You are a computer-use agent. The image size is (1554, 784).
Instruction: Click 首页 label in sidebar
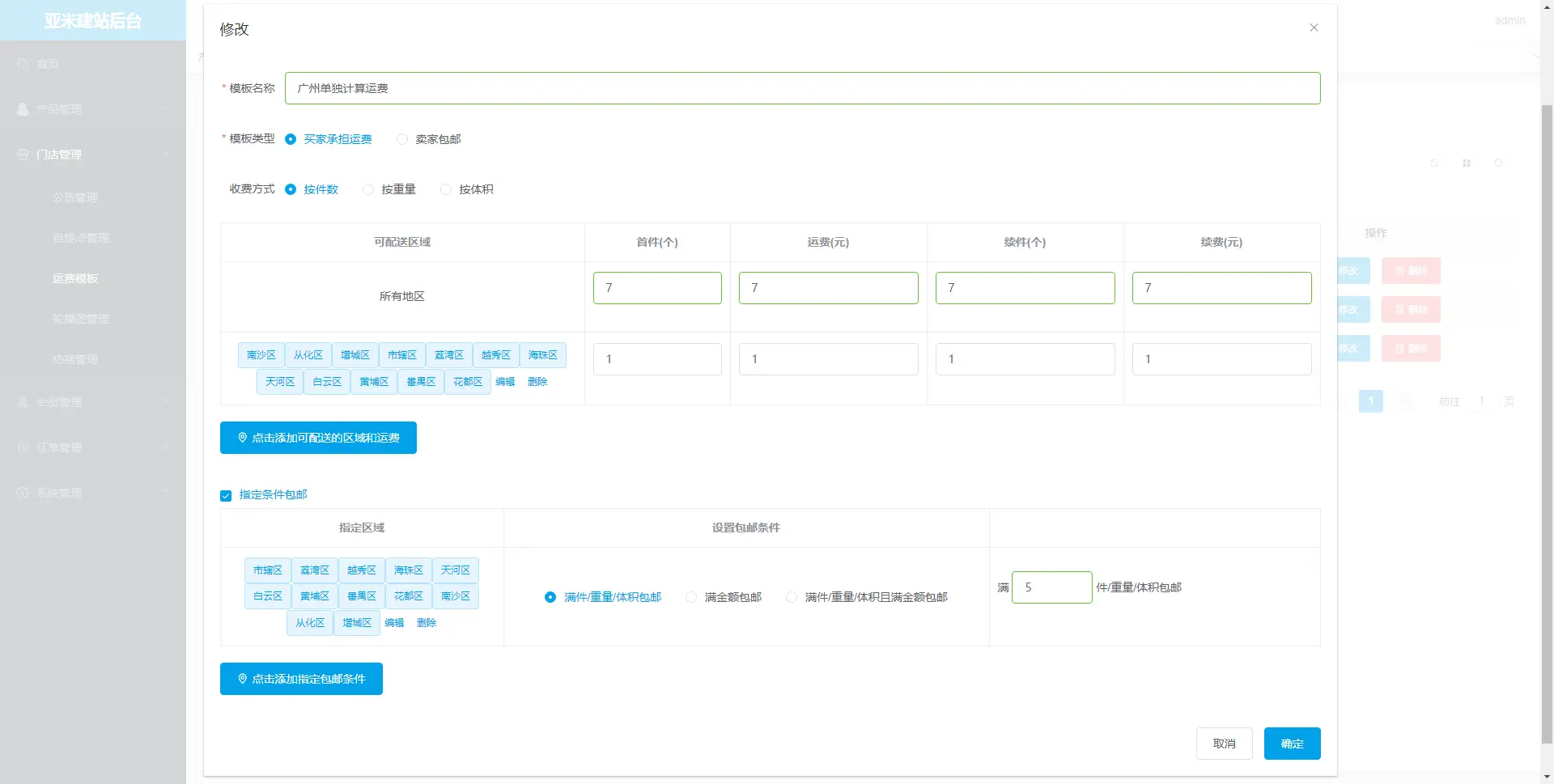pyautogui.click(x=48, y=64)
